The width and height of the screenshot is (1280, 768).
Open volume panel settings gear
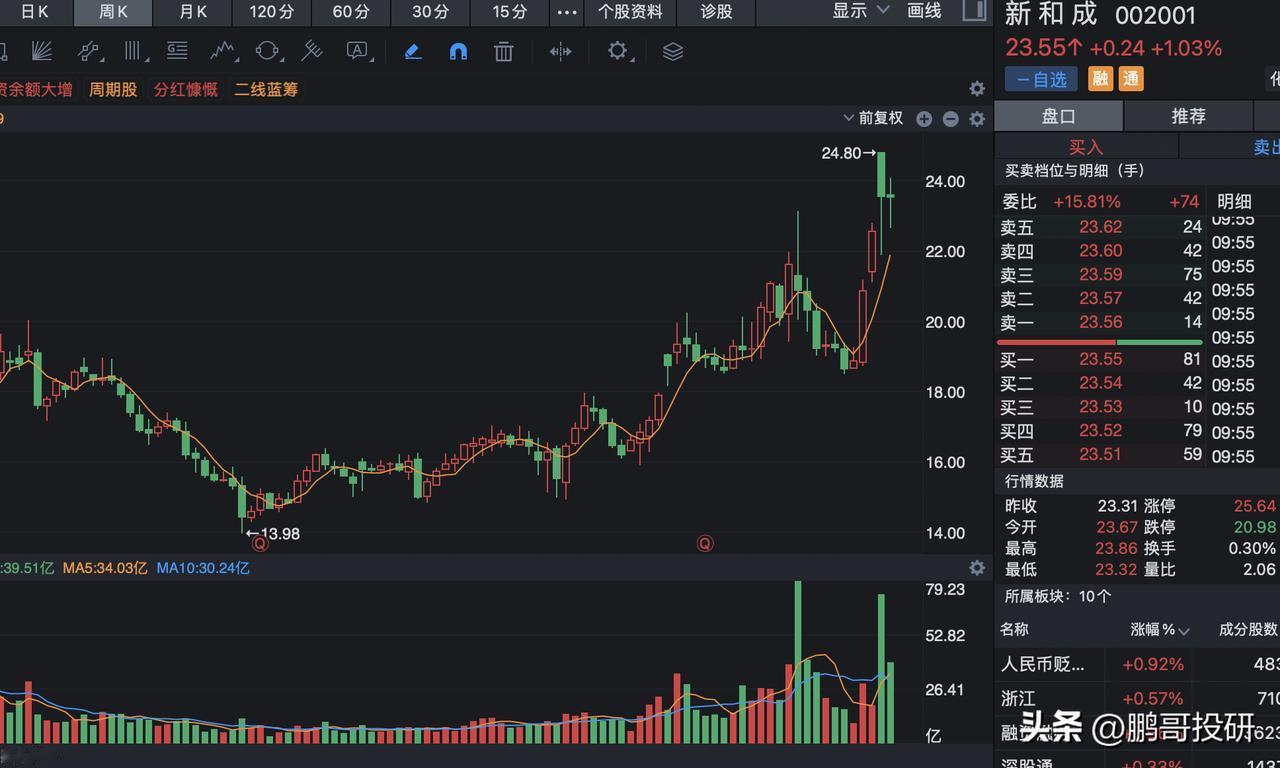(977, 568)
